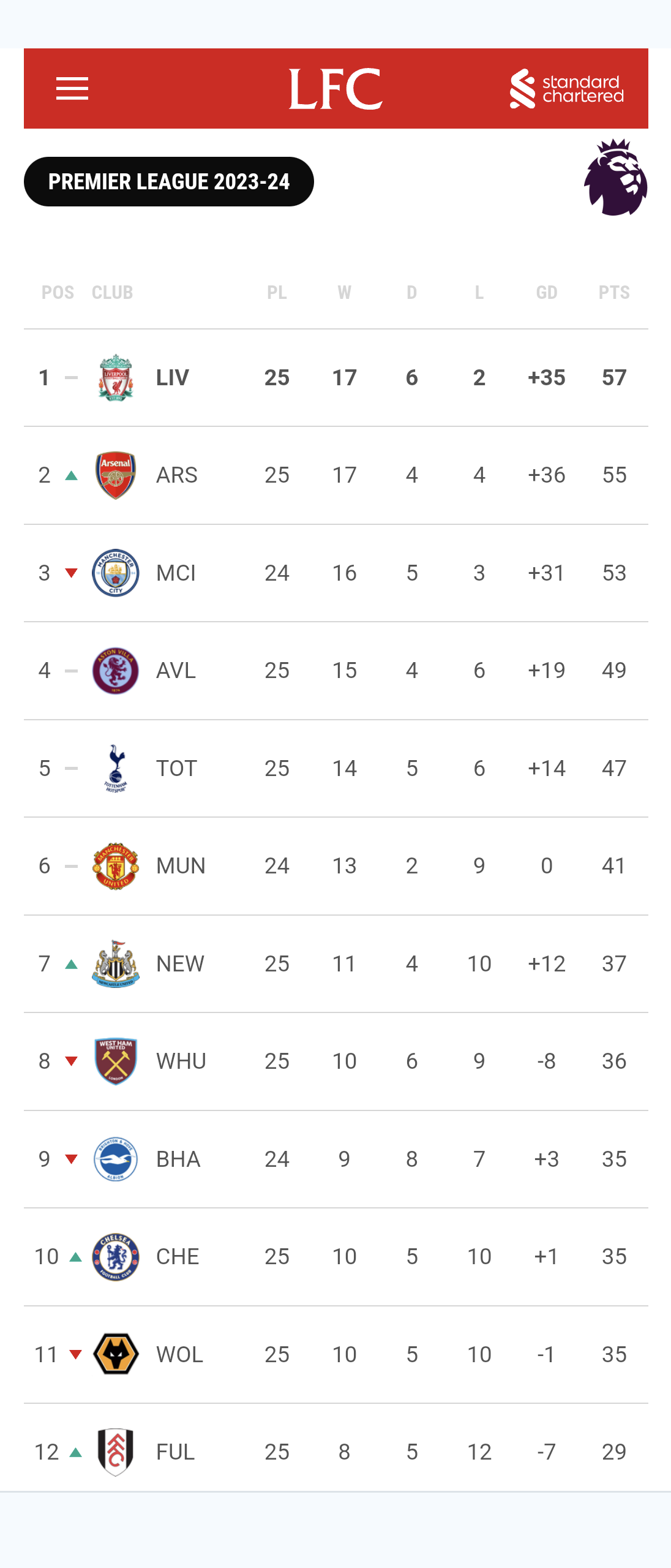
Task: Open the CHE team name link
Action: (x=178, y=1257)
